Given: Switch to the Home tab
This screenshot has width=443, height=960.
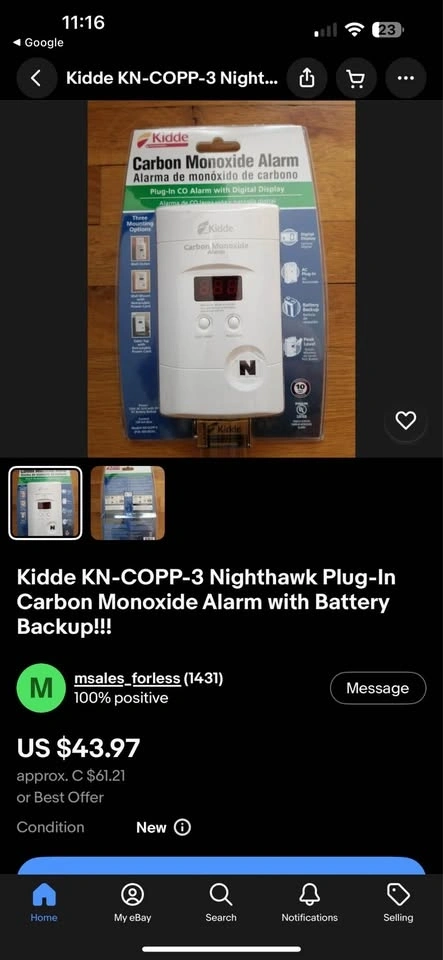Looking at the screenshot, I should (x=44, y=903).
